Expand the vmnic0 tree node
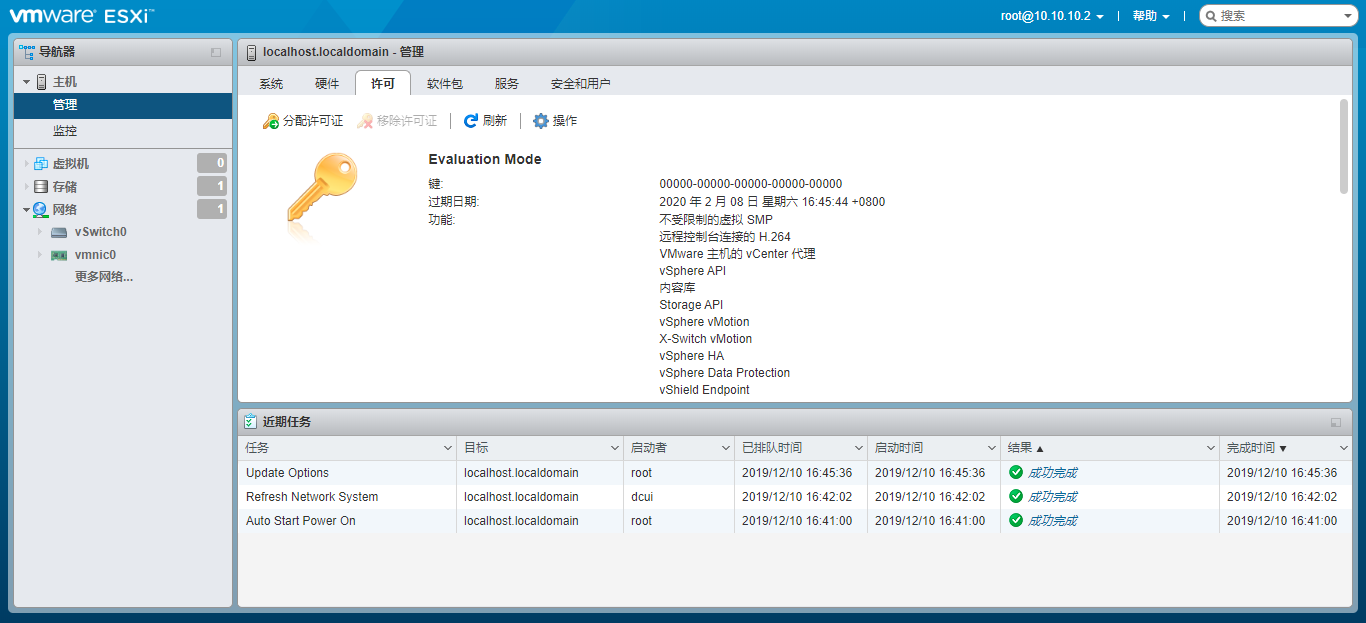The width and height of the screenshot is (1366, 623). point(41,255)
